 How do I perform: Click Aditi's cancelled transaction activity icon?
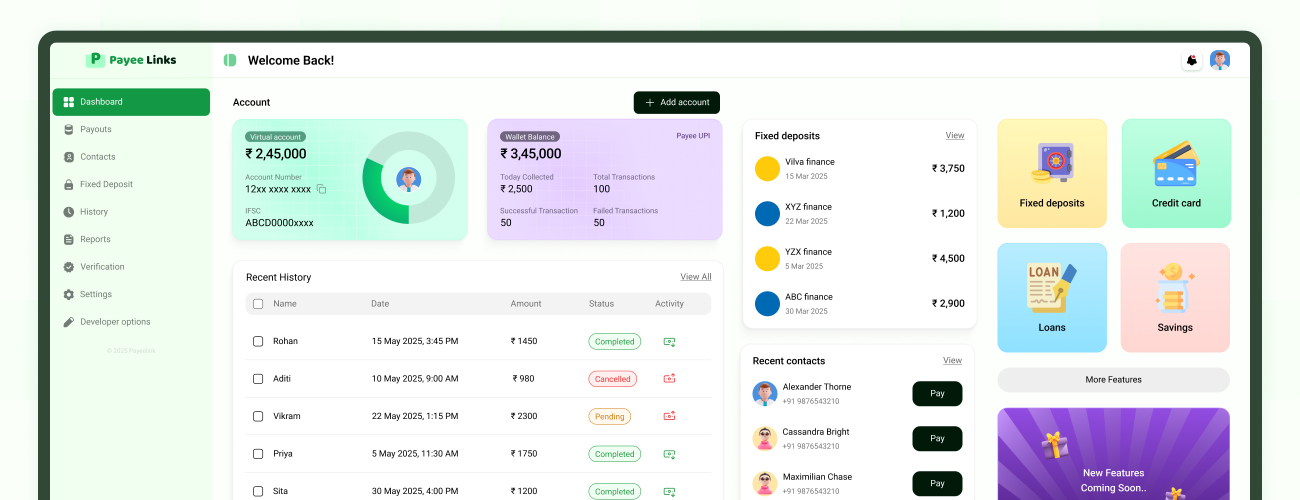coord(669,379)
